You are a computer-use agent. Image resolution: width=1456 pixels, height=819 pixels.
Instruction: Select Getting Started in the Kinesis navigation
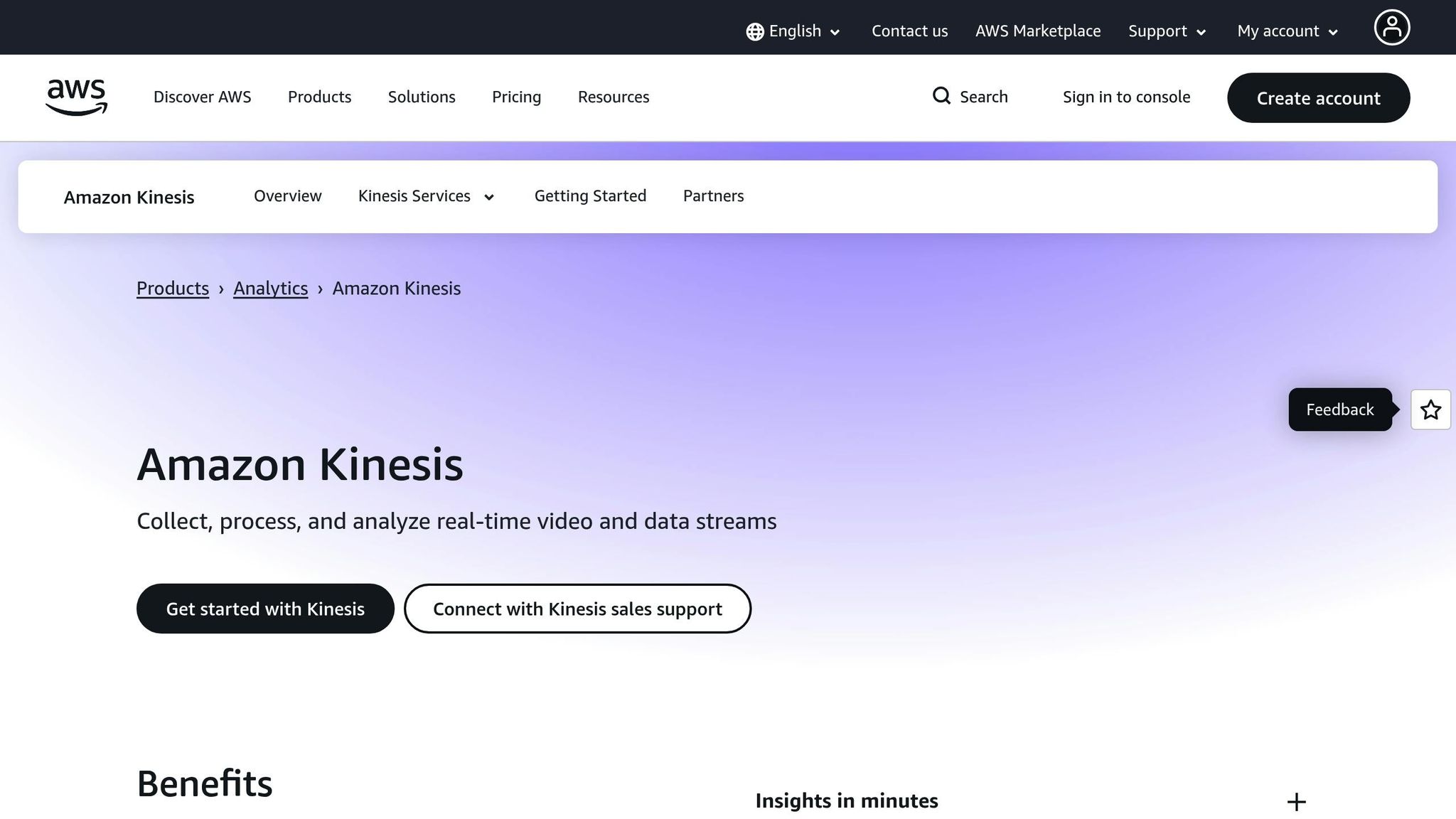tap(590, 196)
